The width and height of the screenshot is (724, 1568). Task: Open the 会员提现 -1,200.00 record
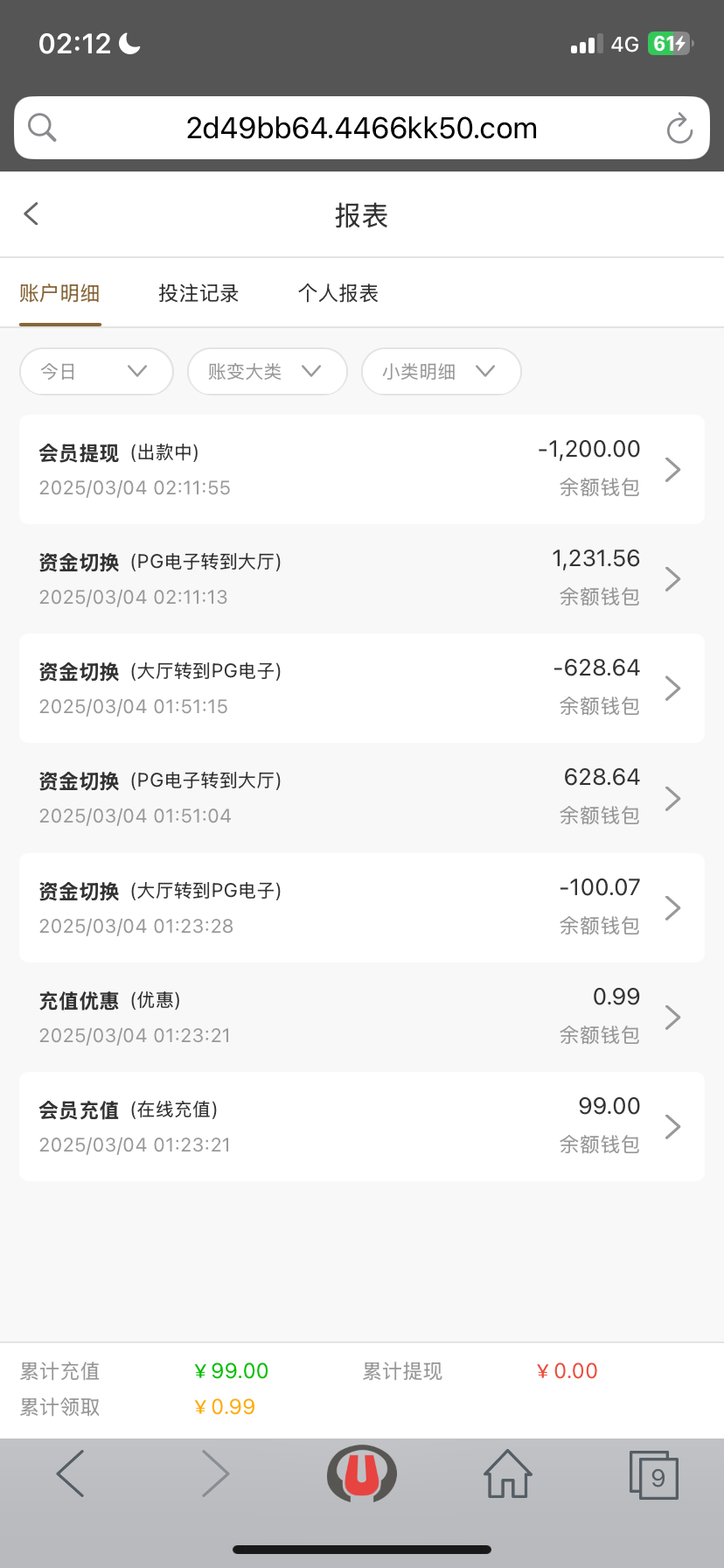click(362, 470)
